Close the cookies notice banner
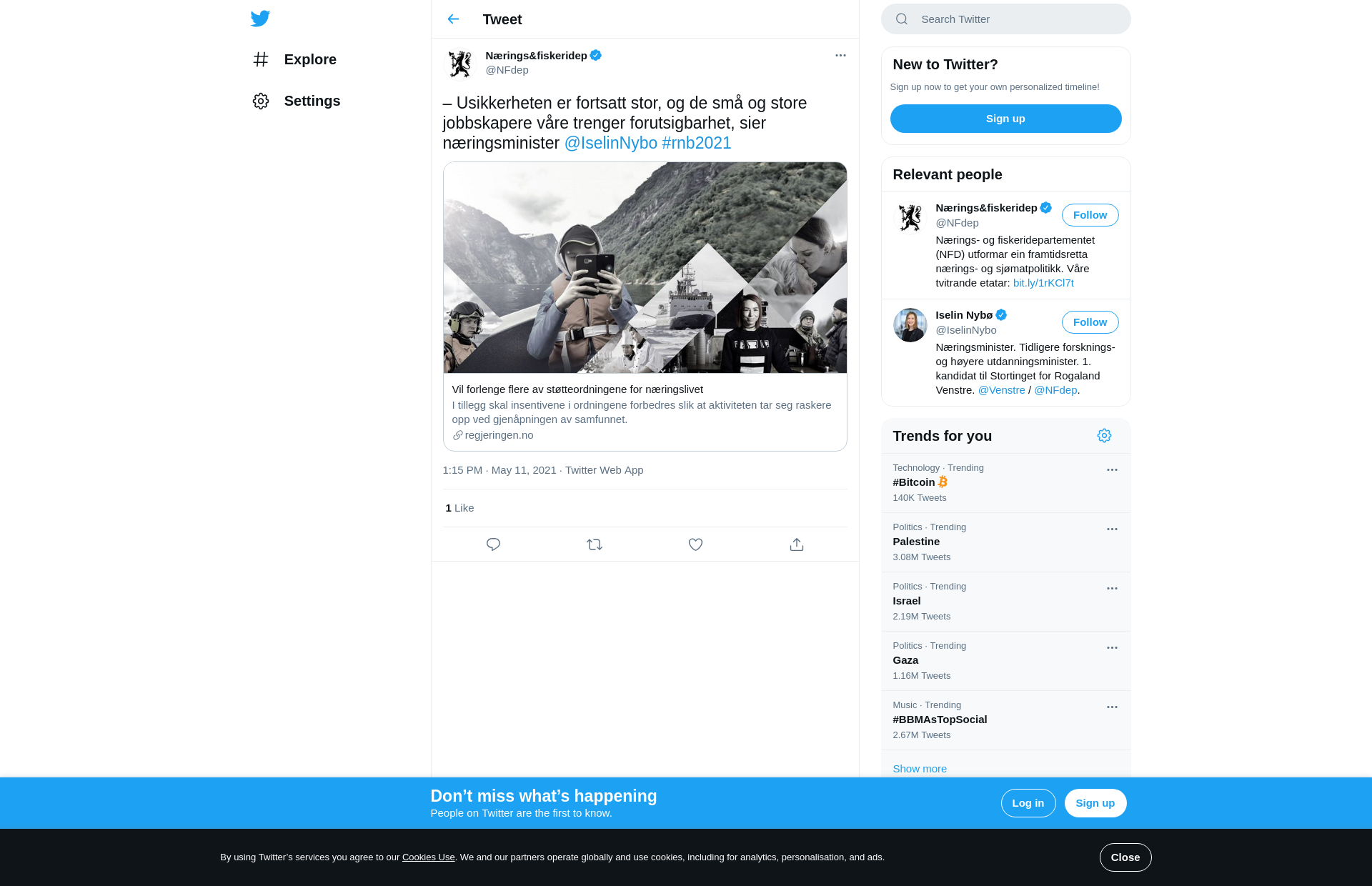1372x886 pixels. [1125, 857]
